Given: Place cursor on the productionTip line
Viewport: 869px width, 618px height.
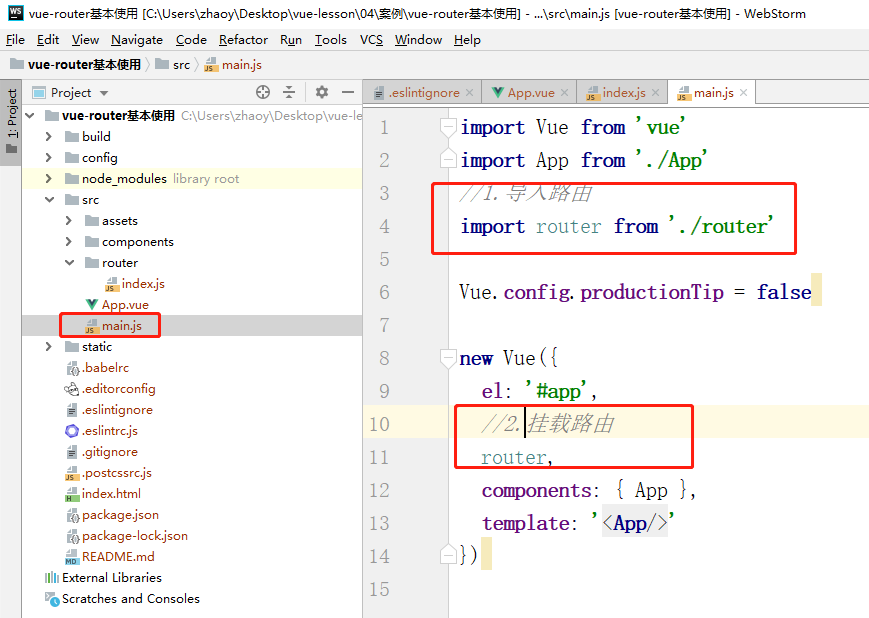Looking at the screenshot, I should (x=635, y=292).
